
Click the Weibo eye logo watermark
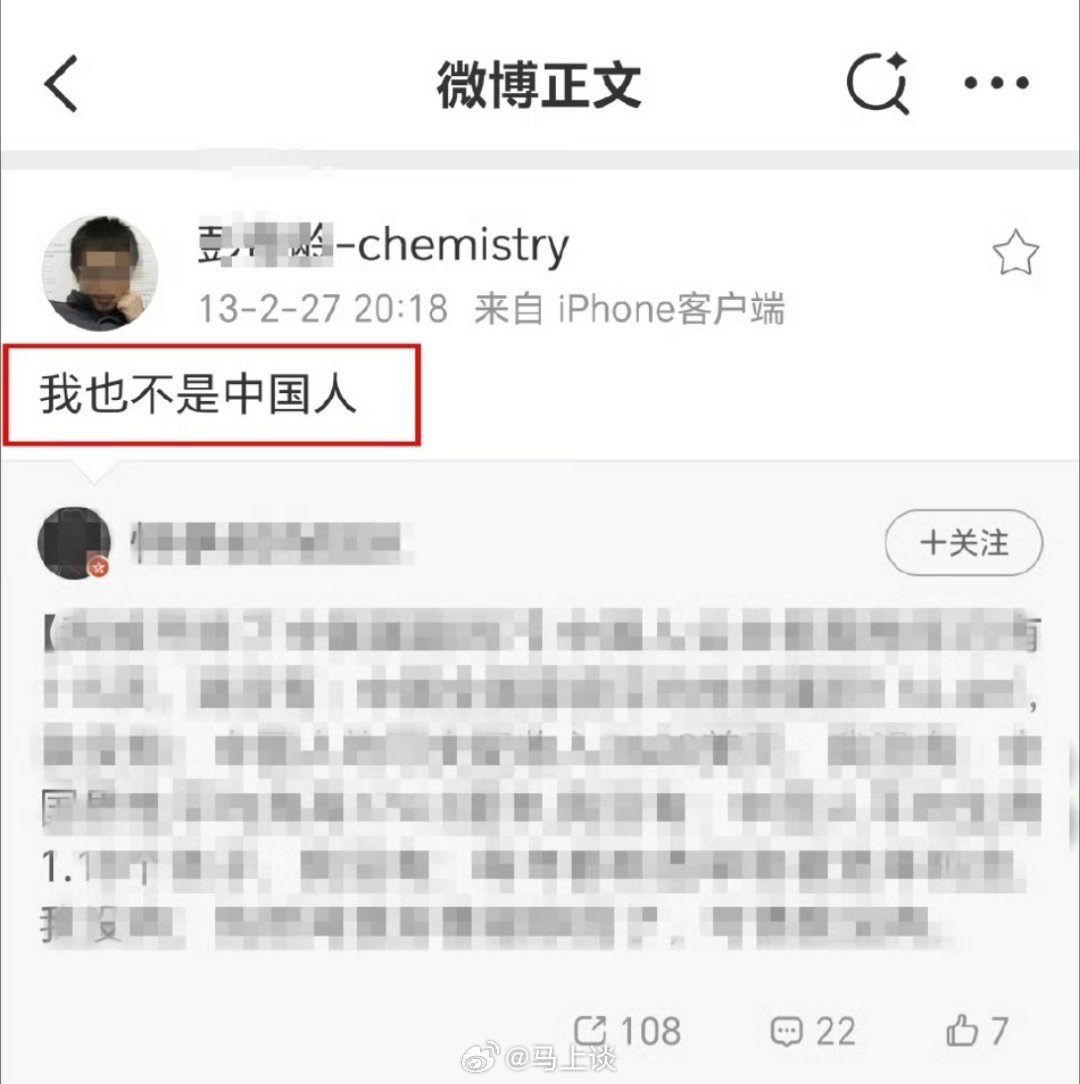coord(481,1057)
